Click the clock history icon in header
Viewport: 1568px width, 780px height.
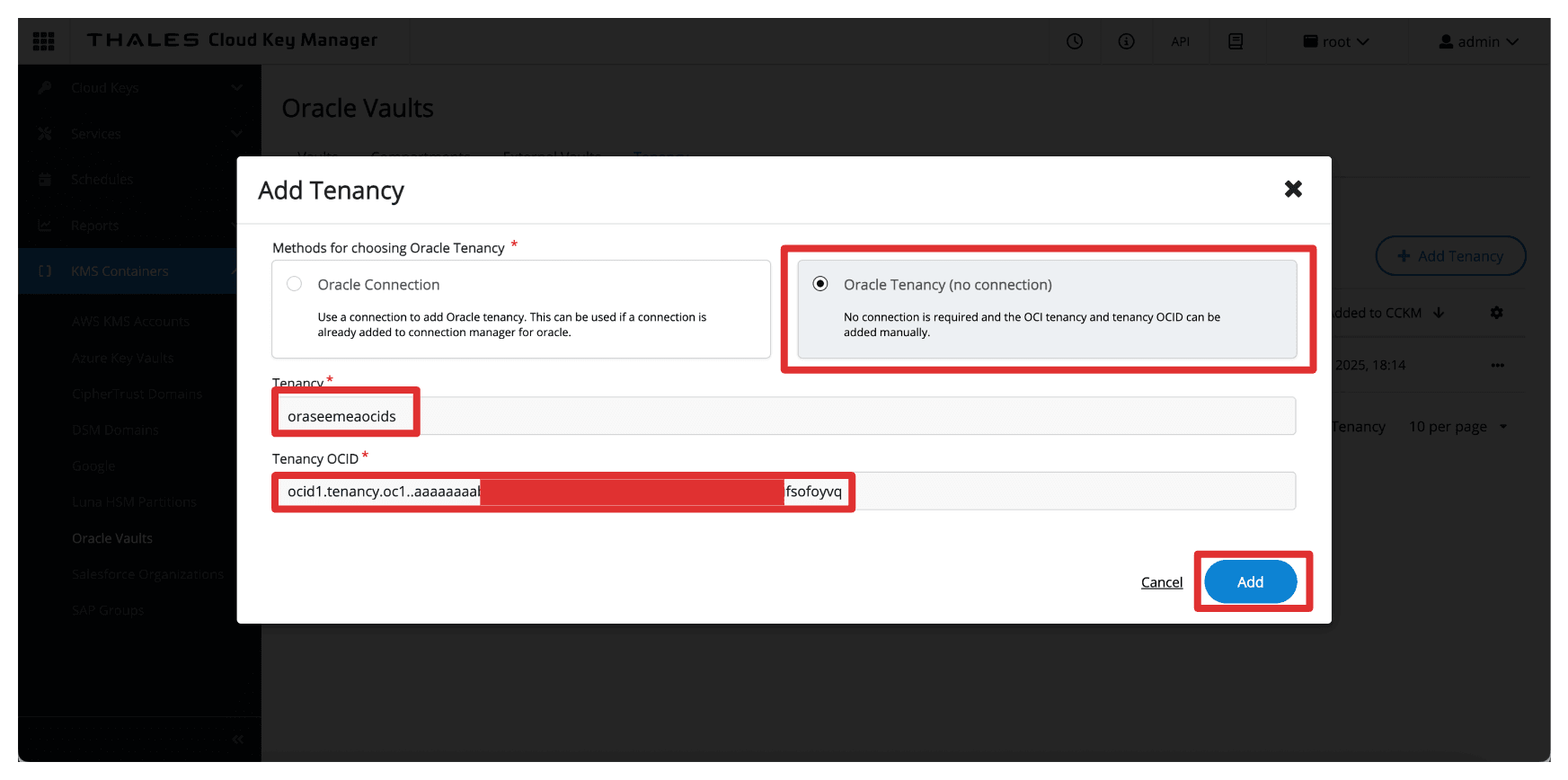tap(1075, 41)
